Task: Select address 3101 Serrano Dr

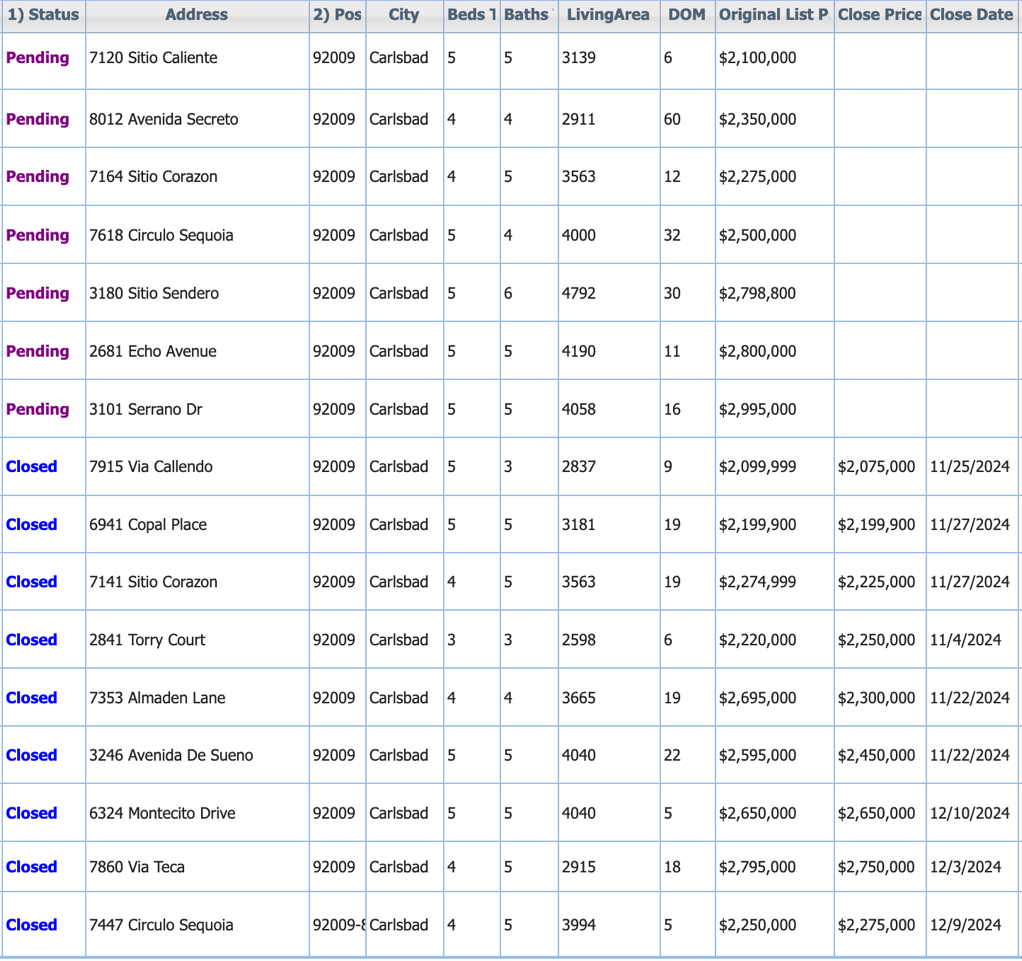Action: (x=145, y=409)
